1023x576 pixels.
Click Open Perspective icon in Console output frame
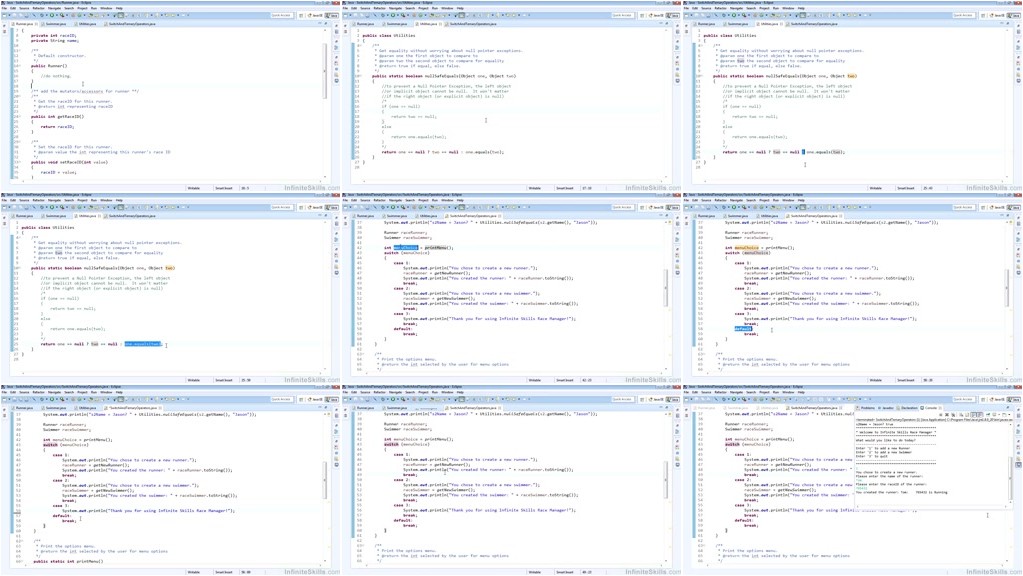[x=983, y=399]
